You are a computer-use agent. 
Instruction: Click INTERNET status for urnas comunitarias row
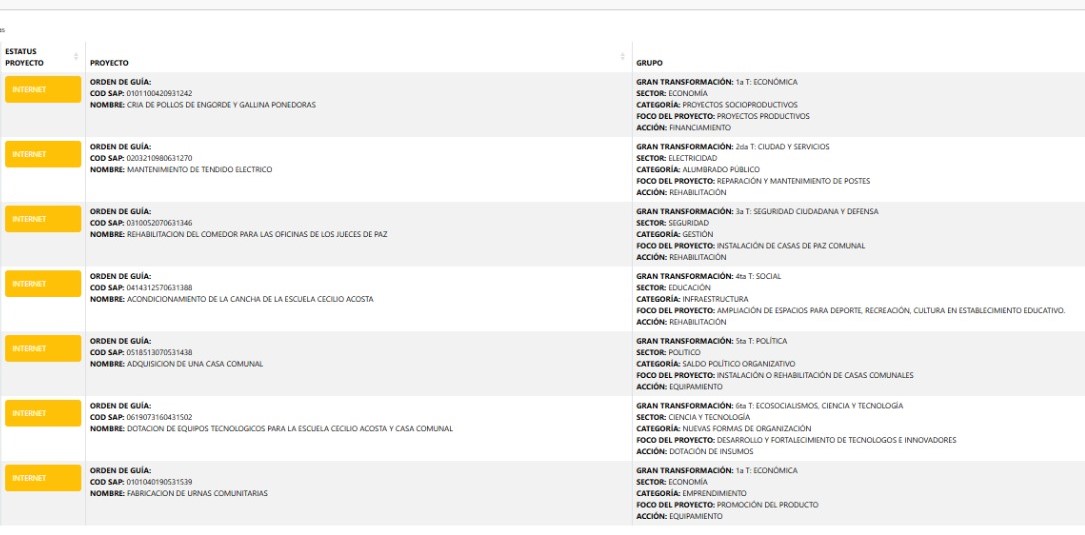pyautogui.click(x=43, y=478)
